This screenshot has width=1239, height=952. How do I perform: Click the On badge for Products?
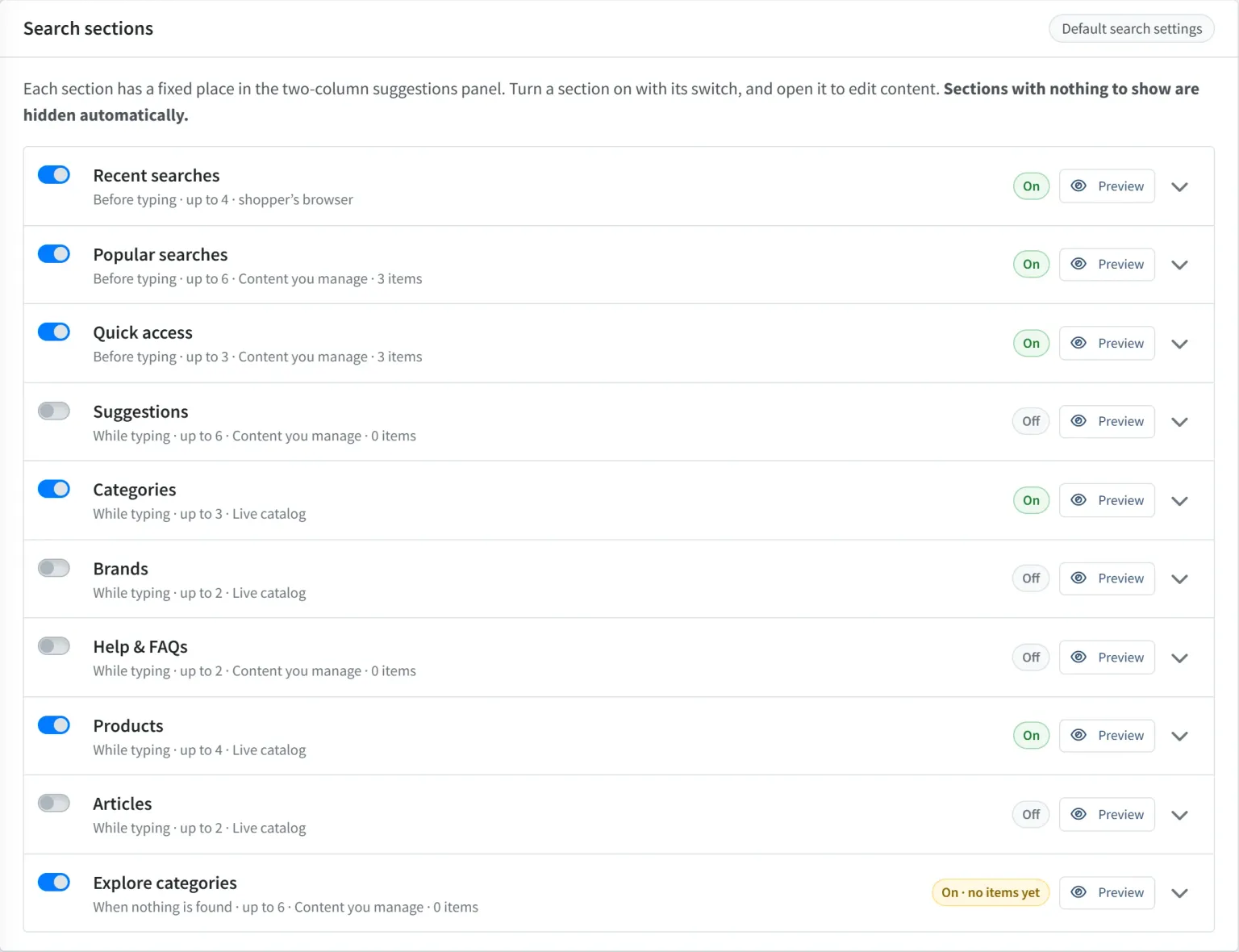1031,736
